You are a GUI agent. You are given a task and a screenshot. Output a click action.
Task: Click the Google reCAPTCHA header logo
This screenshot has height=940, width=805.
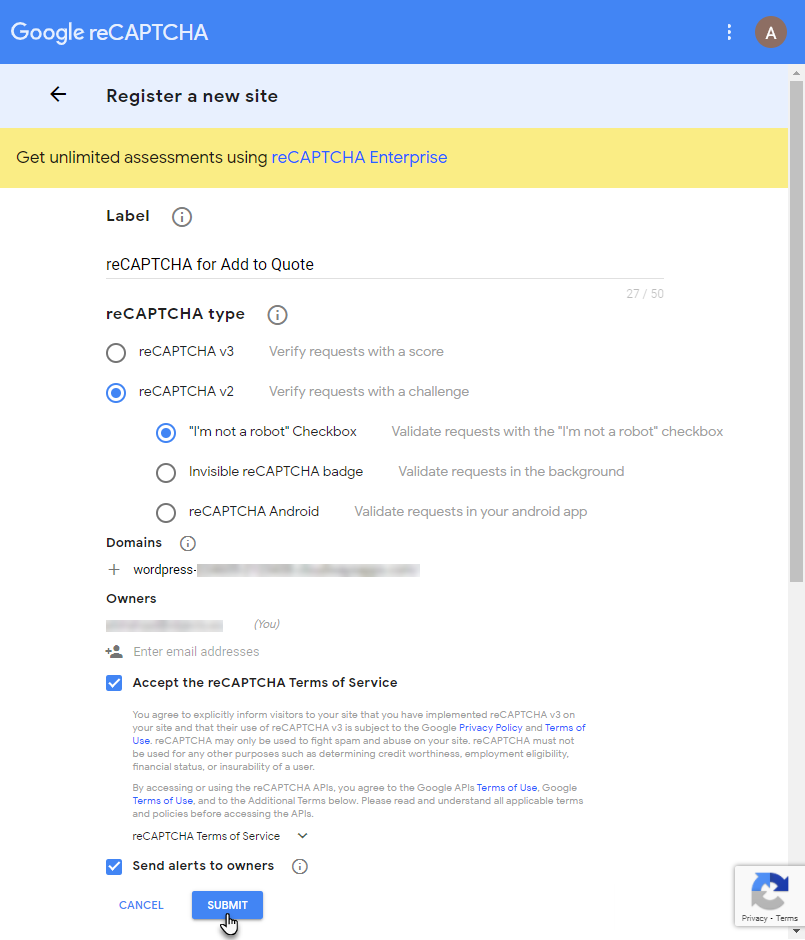pos(109,32)
